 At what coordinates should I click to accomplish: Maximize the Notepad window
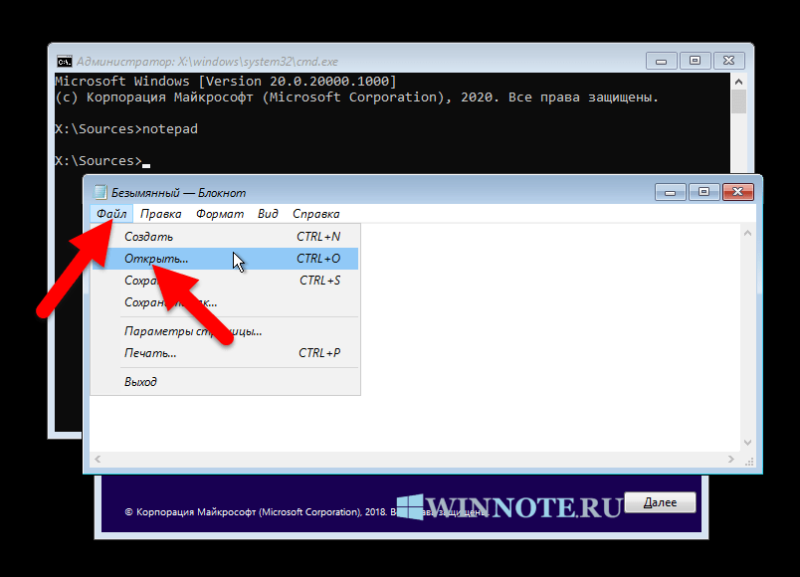[704, 192]
